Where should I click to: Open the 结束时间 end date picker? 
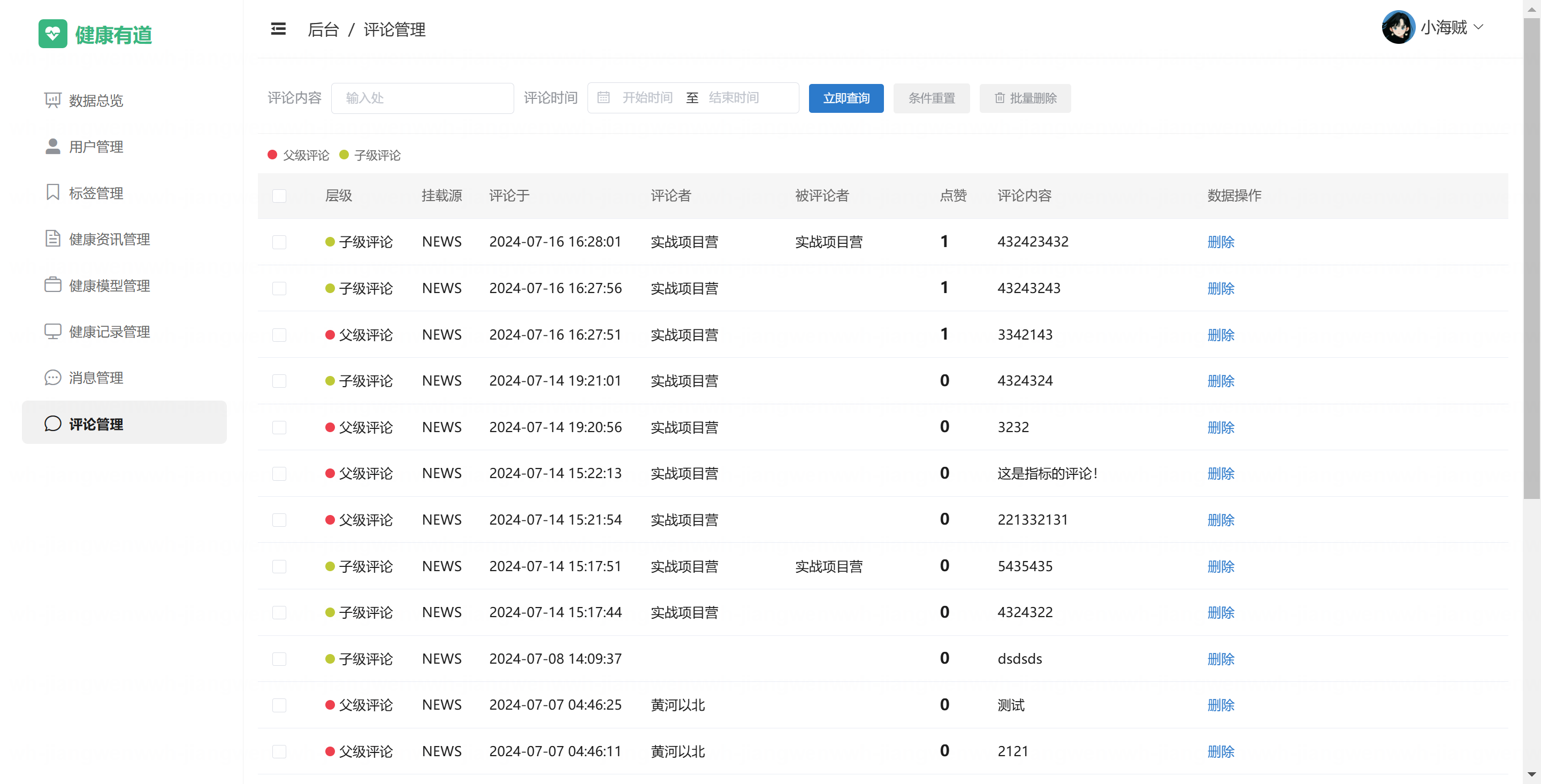(x=734, y=98)
